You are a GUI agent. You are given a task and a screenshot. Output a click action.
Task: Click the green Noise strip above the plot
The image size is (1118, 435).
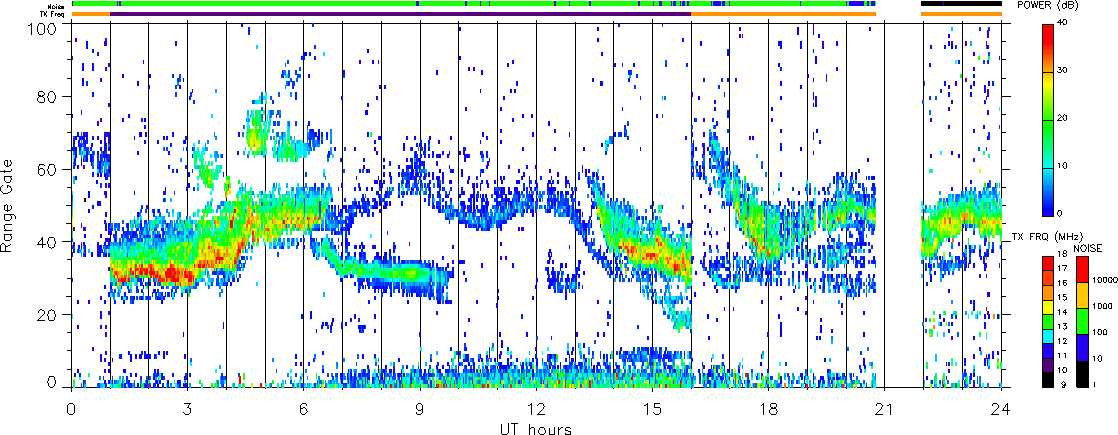pyautogui.click(x=474, y=4)
